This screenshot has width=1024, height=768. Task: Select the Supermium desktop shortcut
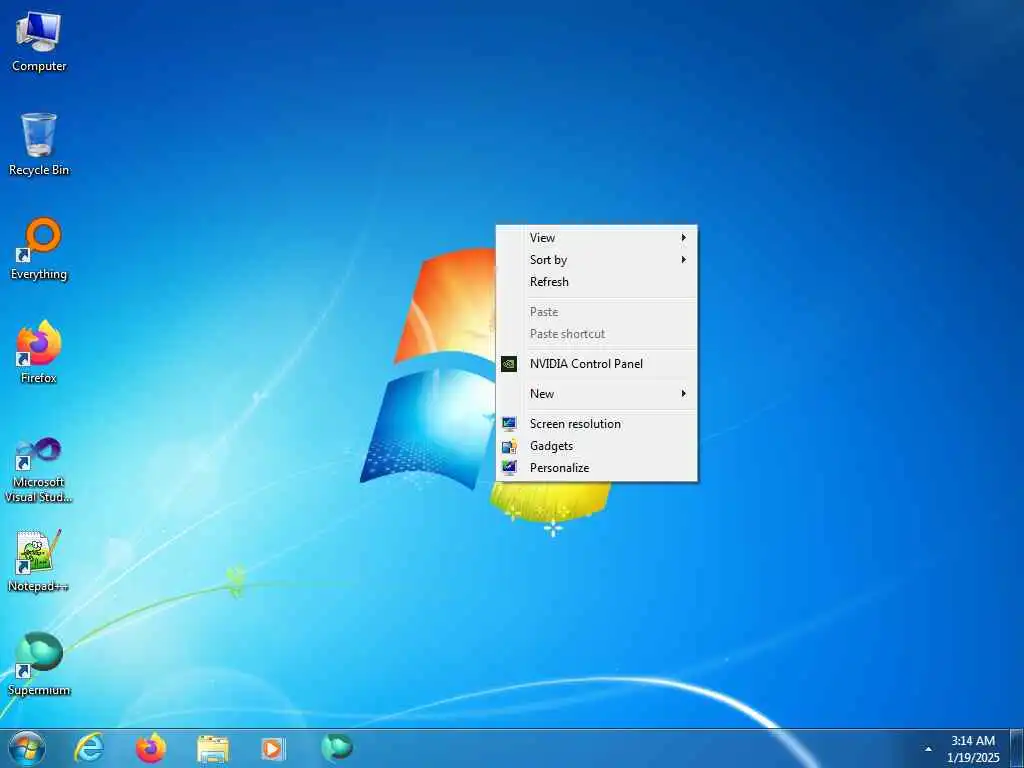click(39, 664)
